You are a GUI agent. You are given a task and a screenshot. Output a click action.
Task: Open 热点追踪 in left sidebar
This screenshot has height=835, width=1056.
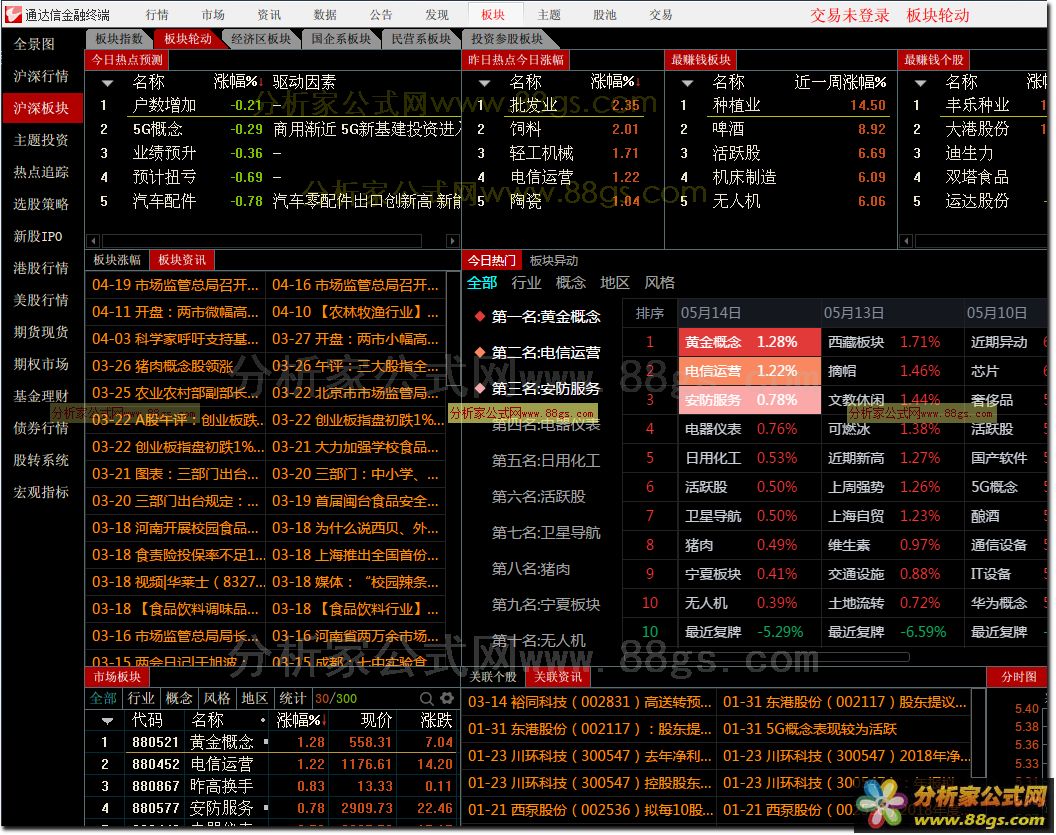pyautogui.click(x=41, y=172)
